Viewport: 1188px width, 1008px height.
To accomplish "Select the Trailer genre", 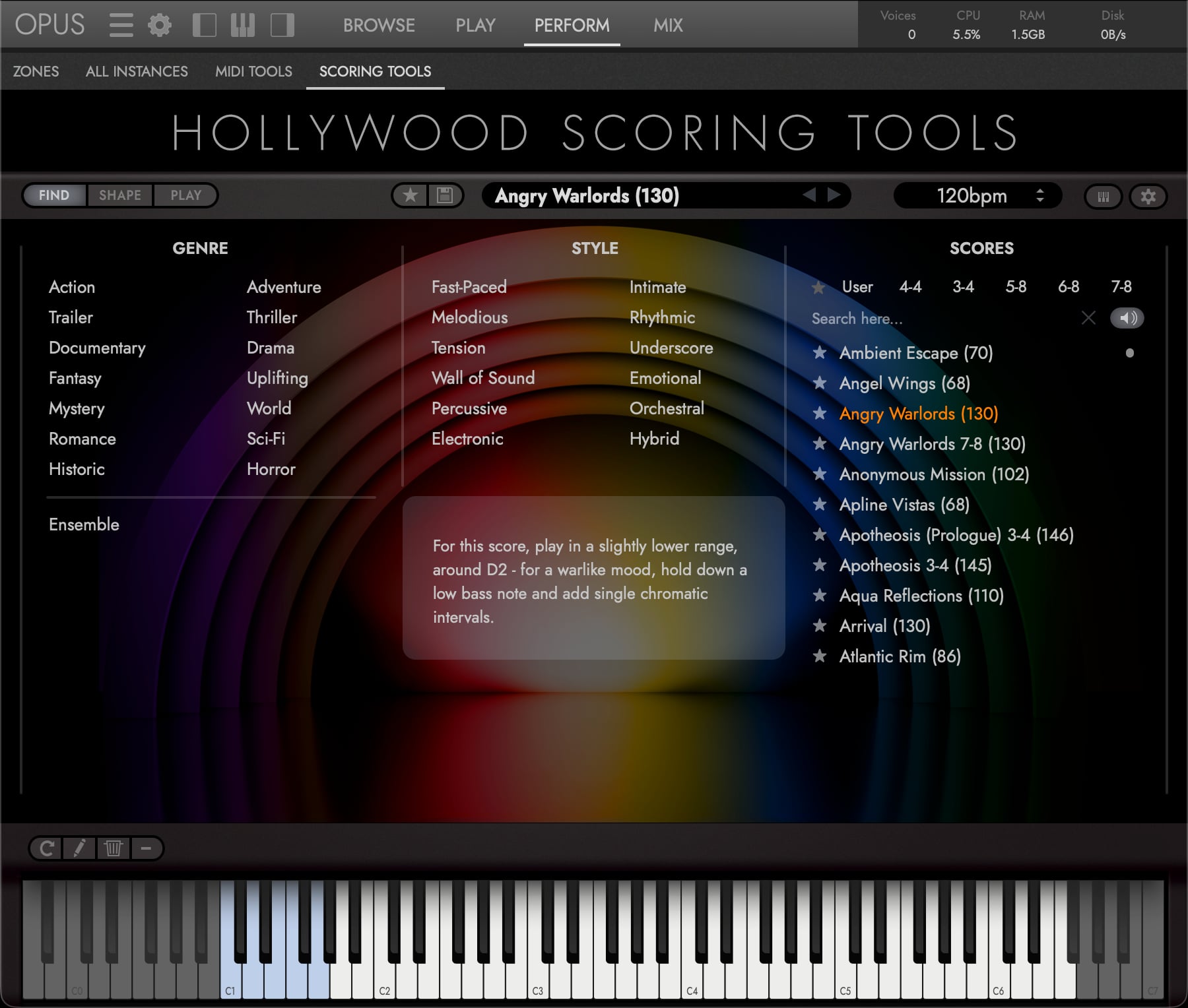I will pyautogui.click(x=71, y=317).
